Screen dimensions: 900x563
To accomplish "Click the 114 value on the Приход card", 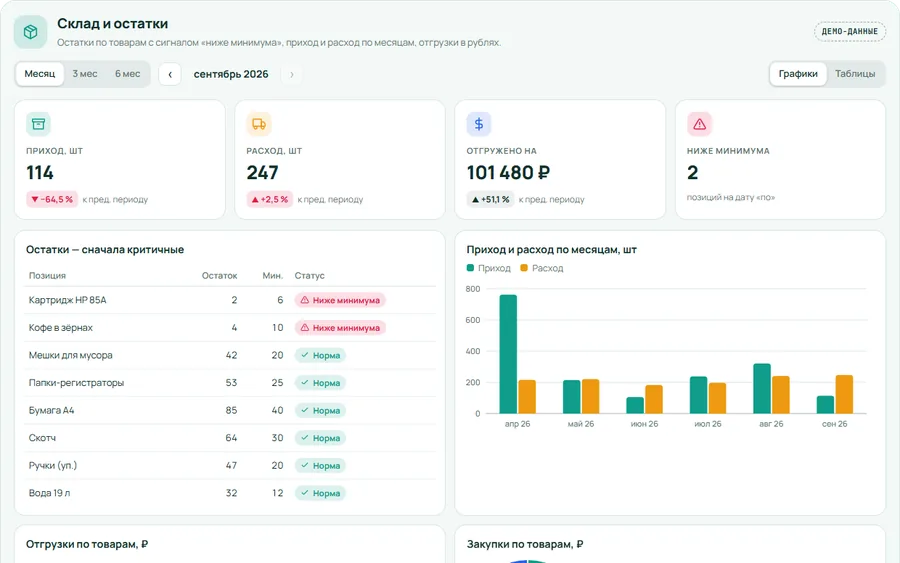I will (40, 172).
